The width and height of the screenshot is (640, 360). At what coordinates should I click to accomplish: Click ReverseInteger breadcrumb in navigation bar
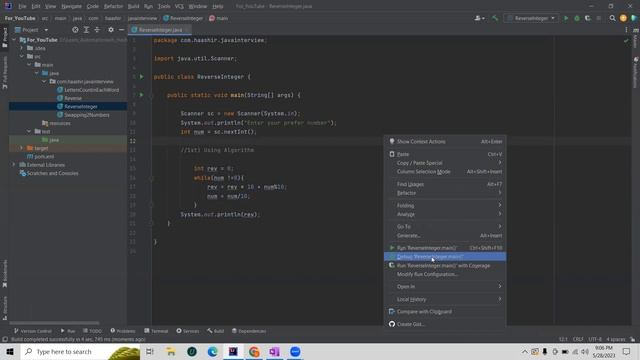183,18
